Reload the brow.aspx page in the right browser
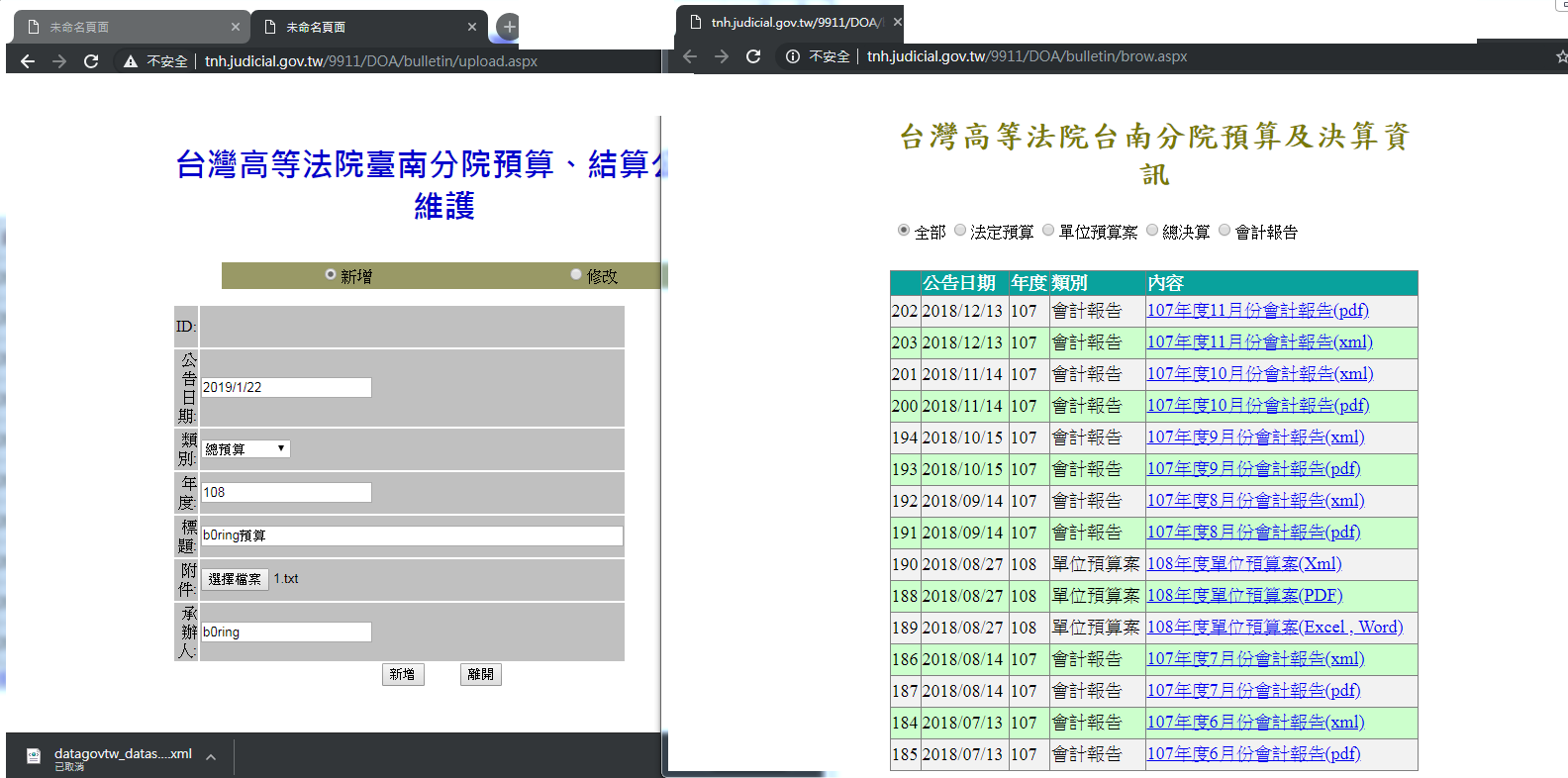The height and width of the screenshot is (778, 1568). pyautogui.click(x=753, y=56)
